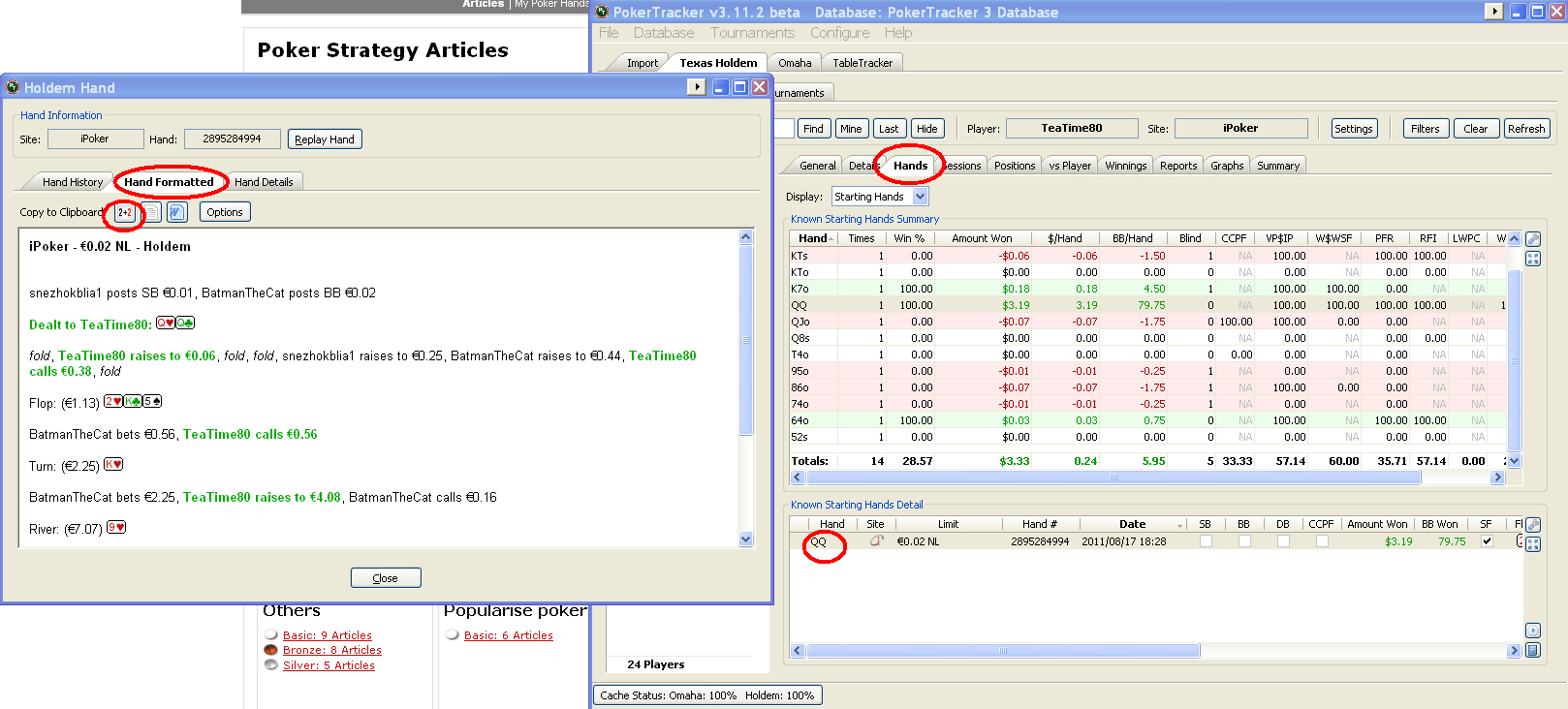
Task: Open the Tournaments menu
Action: pyautogui.click(x=752, y=33)
